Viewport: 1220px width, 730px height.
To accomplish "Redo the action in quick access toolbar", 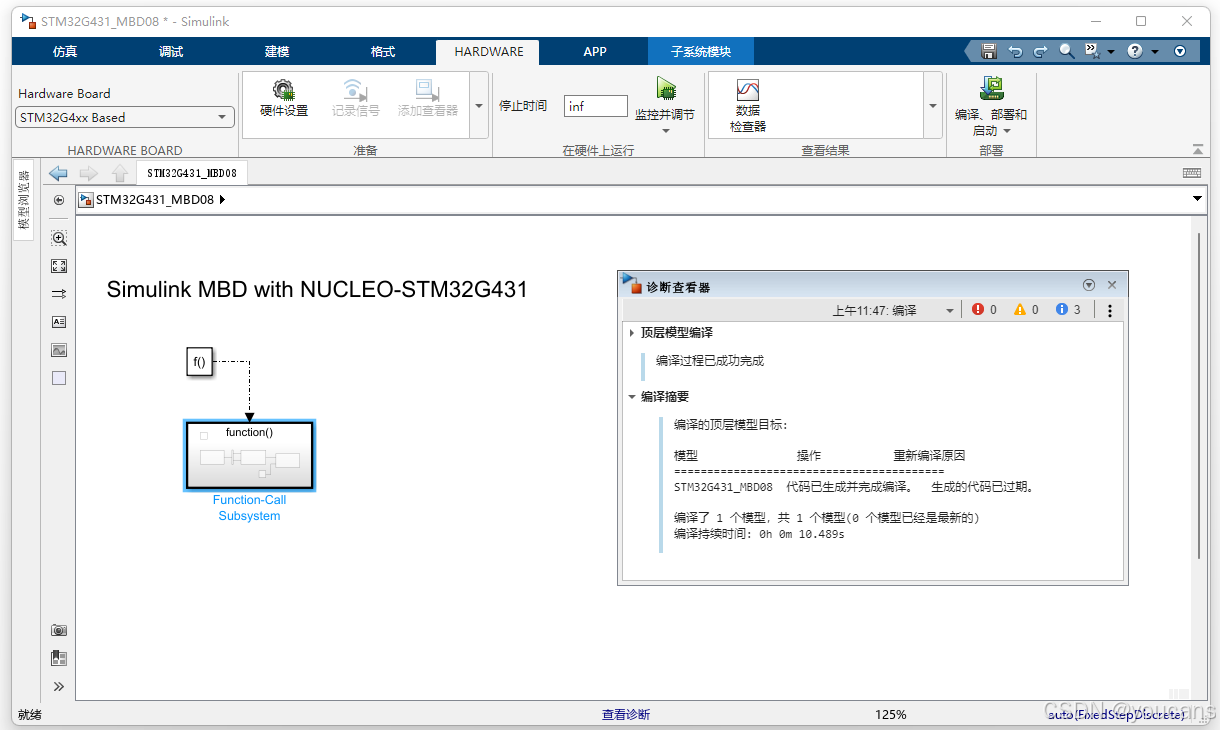I will tap(1040, 51).
